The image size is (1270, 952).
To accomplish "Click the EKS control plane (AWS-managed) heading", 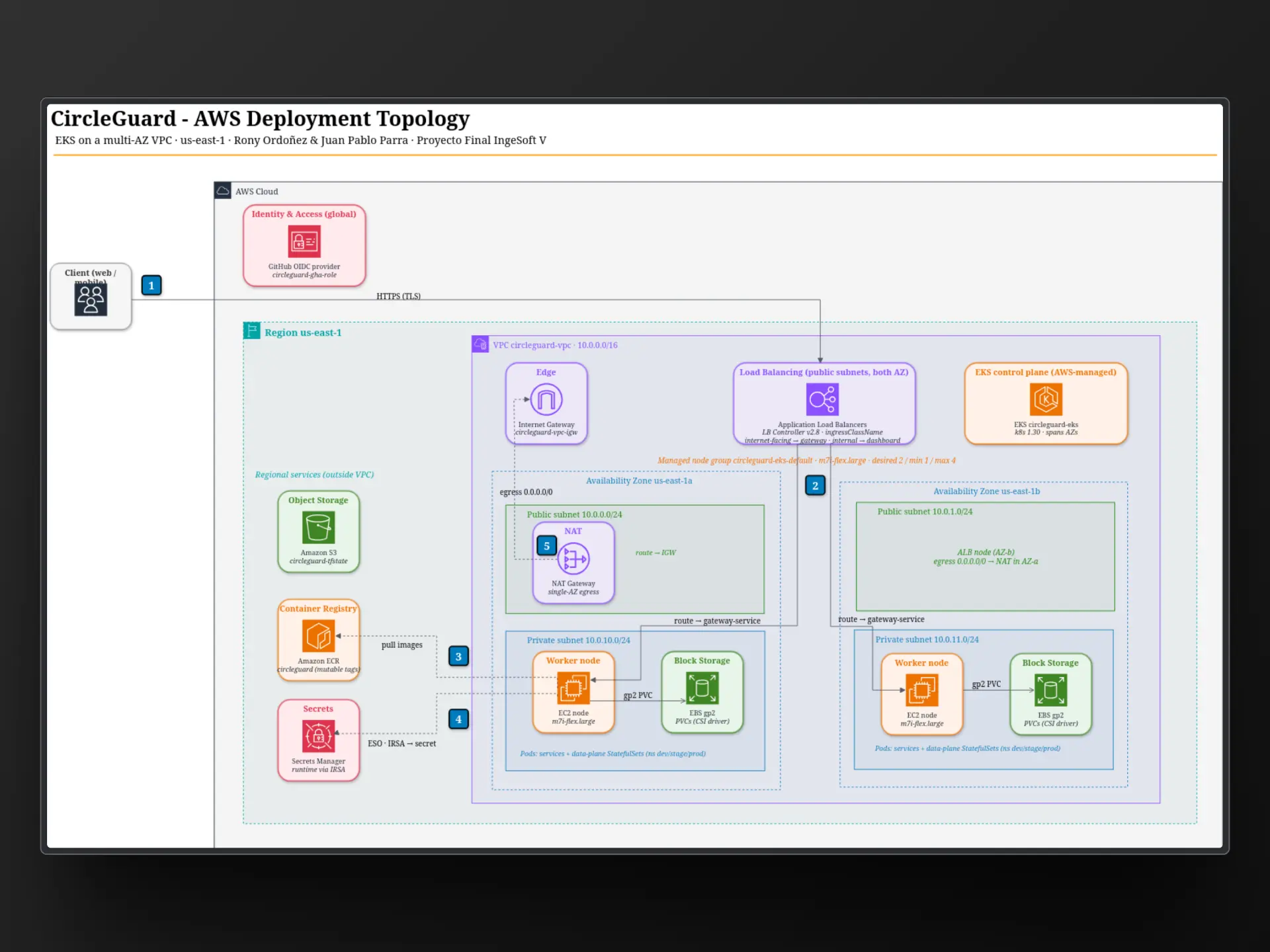I will click(1046, 372).
